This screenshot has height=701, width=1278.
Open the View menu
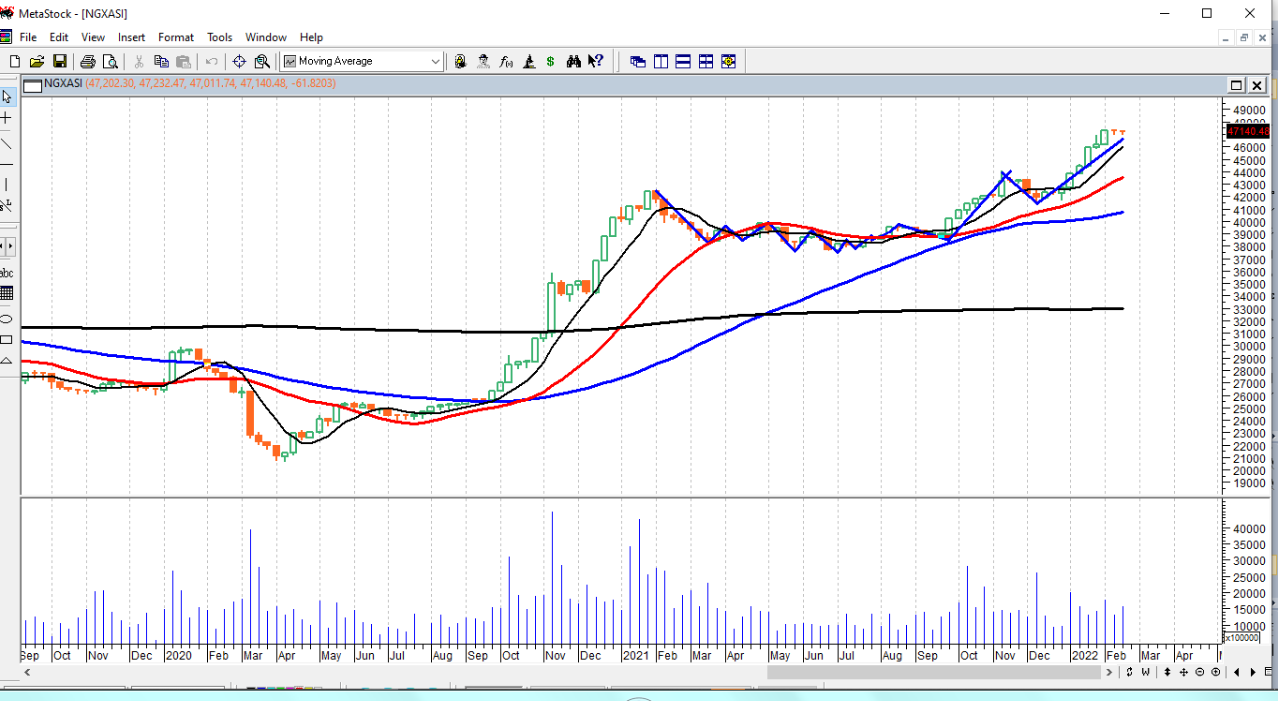[x=93, y=37]
